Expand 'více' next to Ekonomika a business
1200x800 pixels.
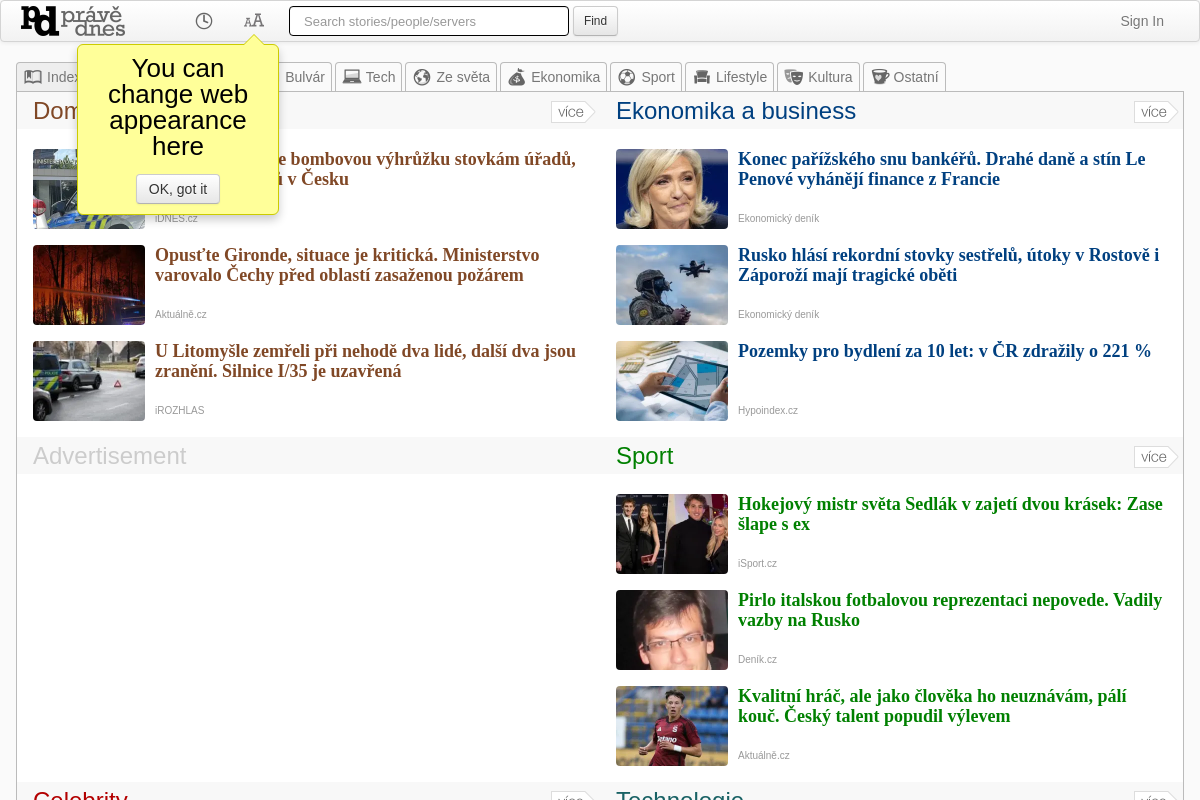click(1155, 112)
